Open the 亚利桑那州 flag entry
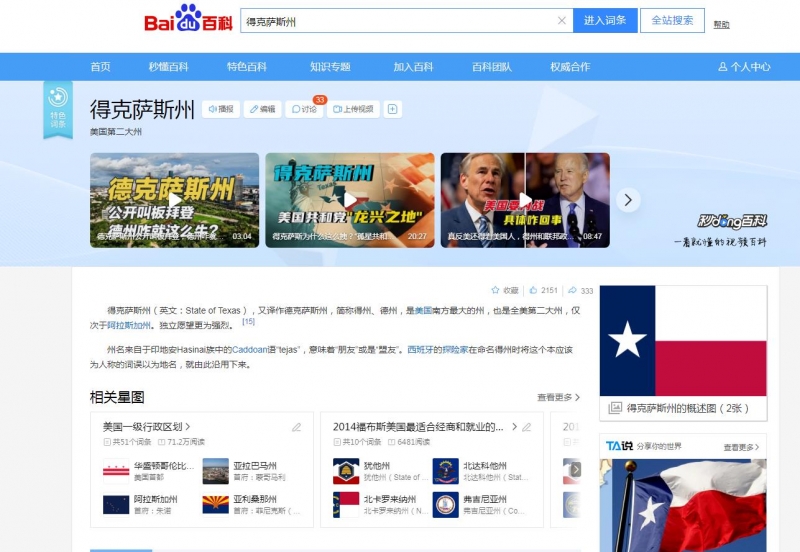 pos(252,504)
